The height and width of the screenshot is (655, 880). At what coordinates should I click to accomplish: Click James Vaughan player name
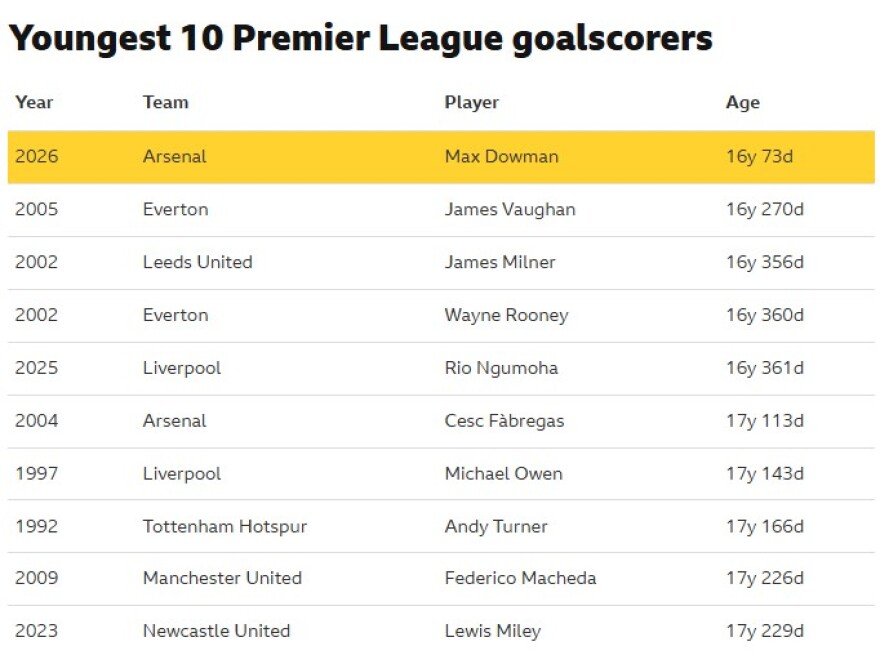pyautogui.click(x=509, y=209)
